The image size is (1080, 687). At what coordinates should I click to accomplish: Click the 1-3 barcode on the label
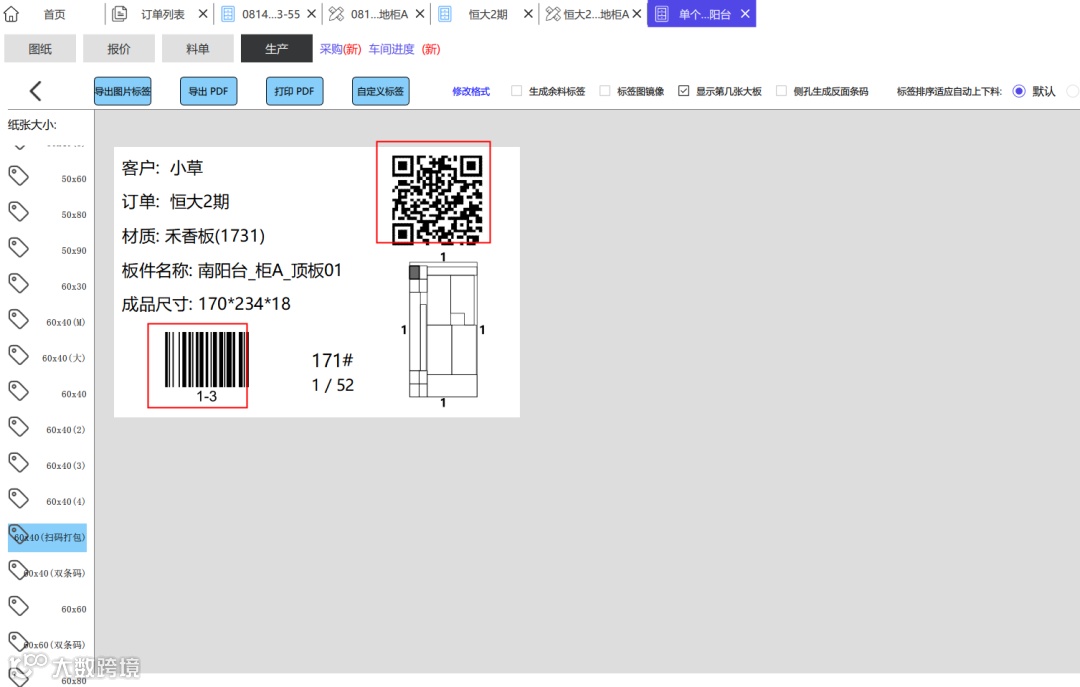(206, 367)
